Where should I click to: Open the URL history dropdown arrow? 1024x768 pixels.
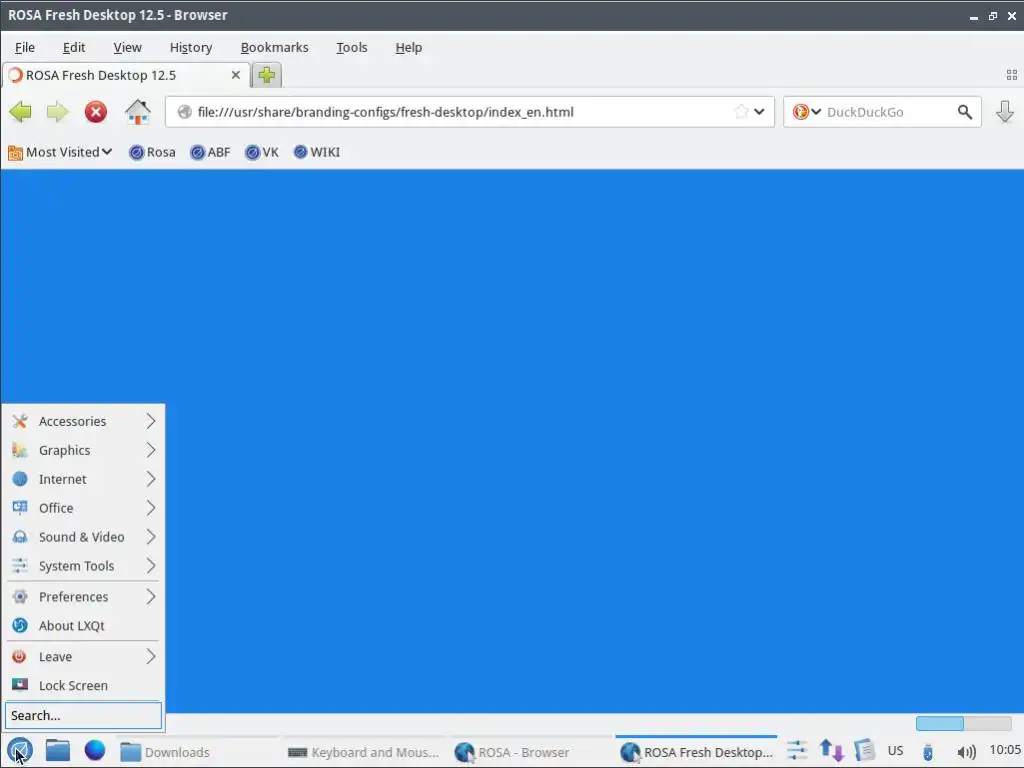pos(759,112)
